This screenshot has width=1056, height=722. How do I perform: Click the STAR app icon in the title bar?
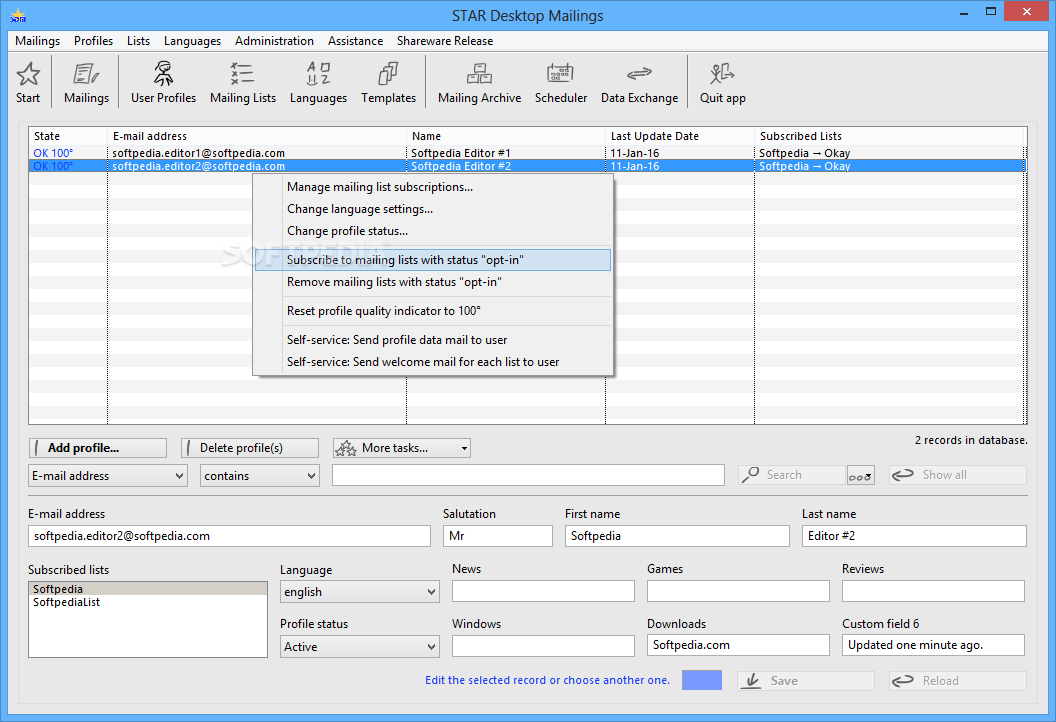(18, 15)
